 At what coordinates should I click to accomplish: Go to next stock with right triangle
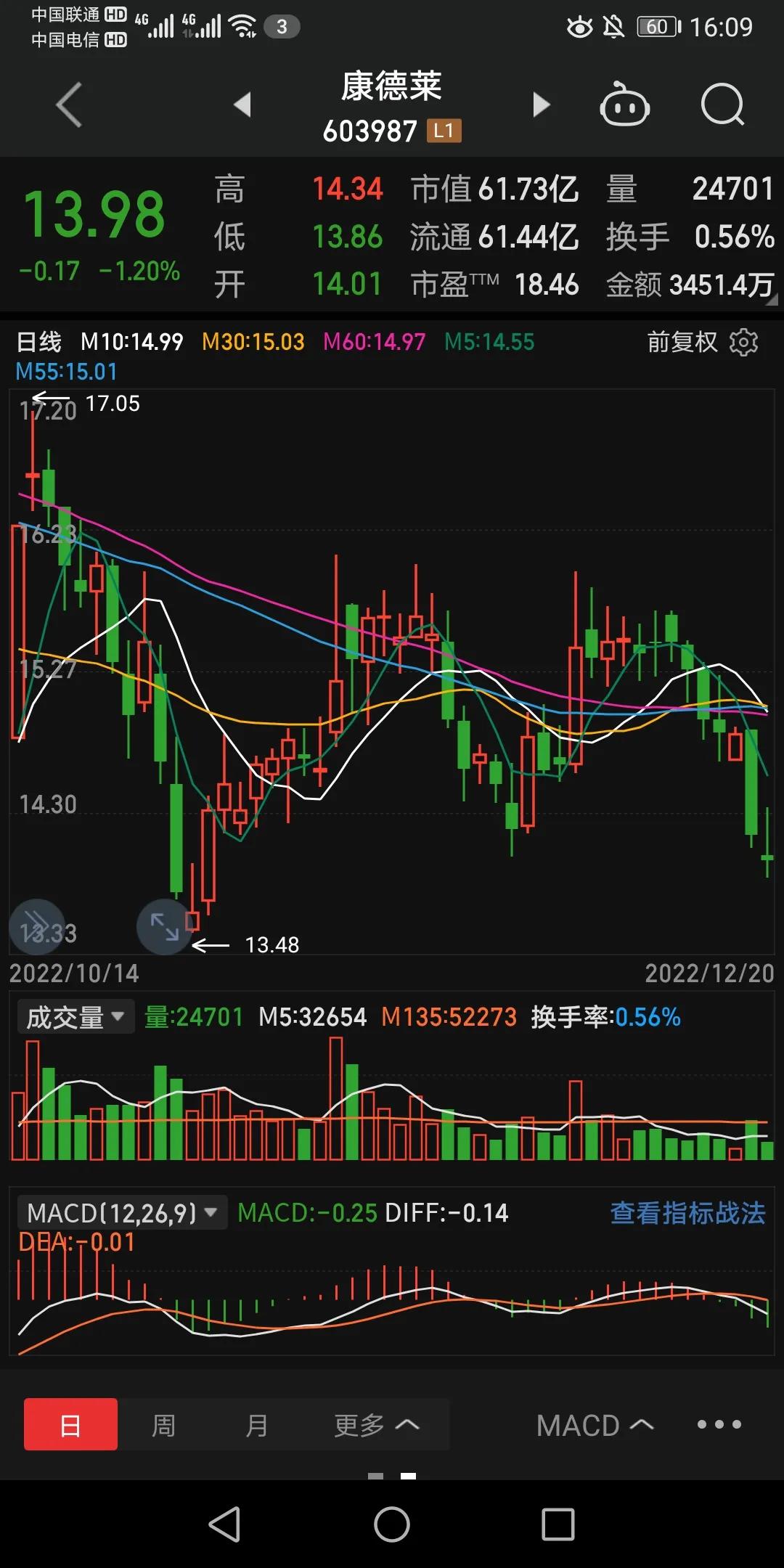[x=541, y=105]
